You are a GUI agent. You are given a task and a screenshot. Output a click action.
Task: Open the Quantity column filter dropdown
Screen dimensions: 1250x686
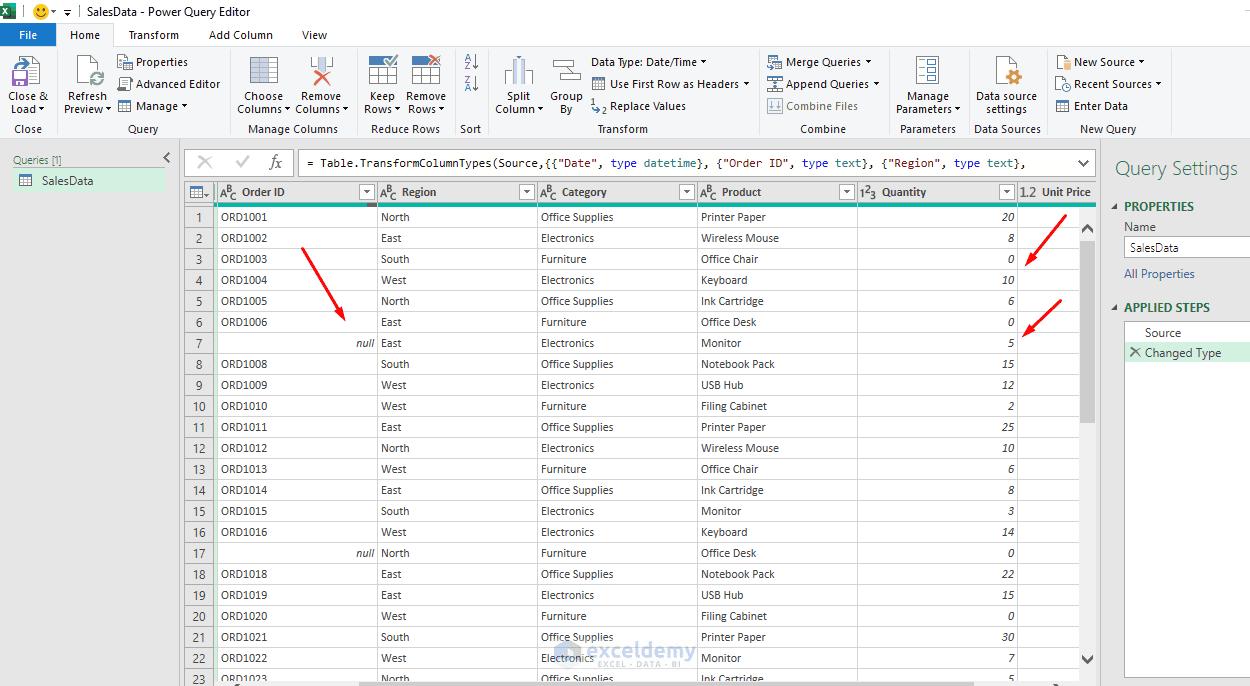click(1006, 192)
